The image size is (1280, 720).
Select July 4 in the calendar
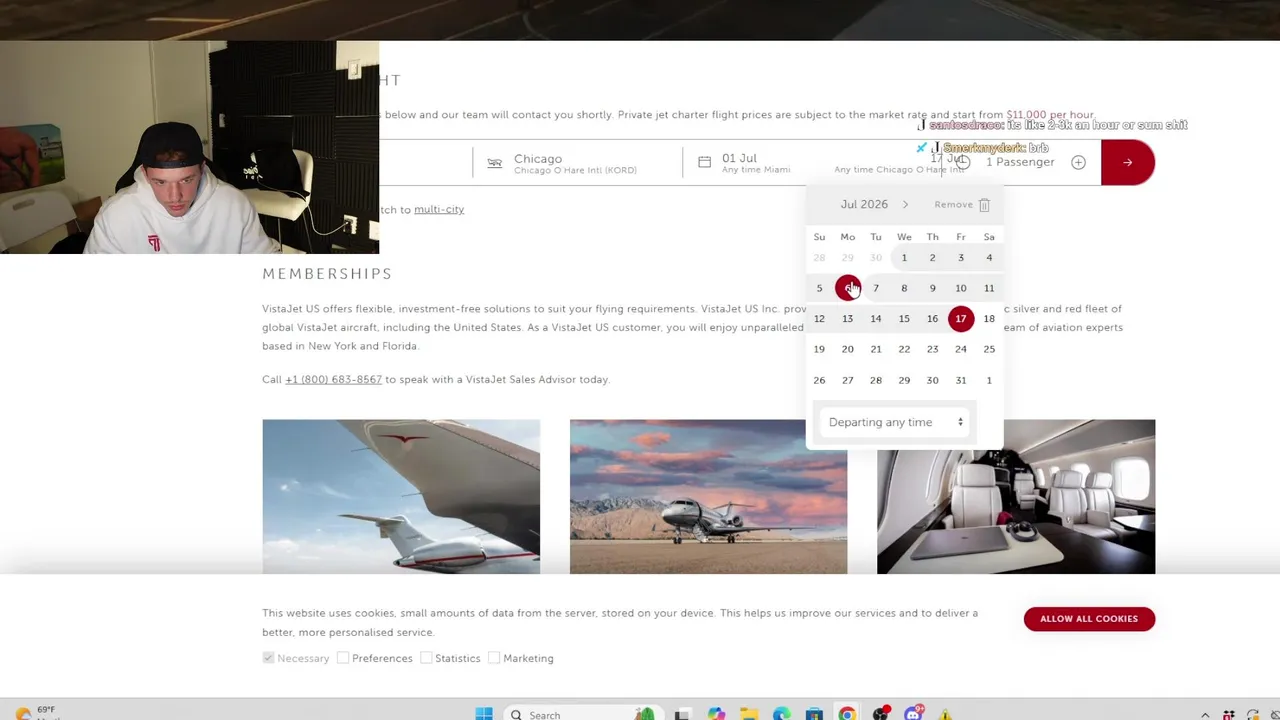pos(989,258)
